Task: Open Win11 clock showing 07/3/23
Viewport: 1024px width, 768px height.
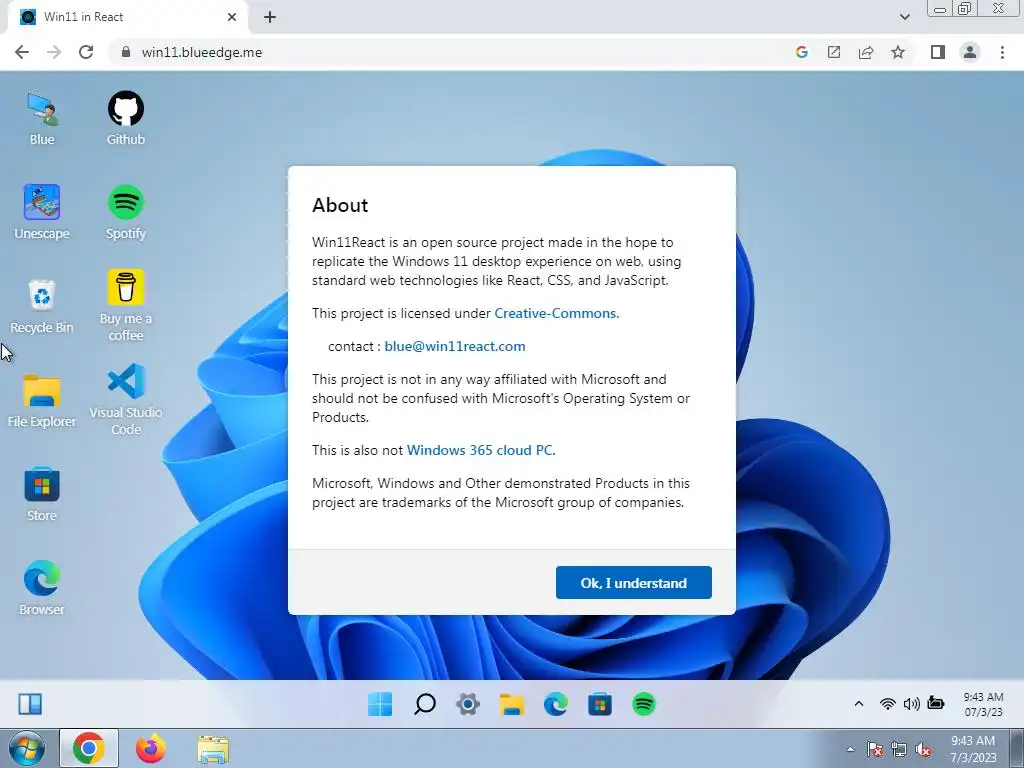Action: tap(984, 704)
